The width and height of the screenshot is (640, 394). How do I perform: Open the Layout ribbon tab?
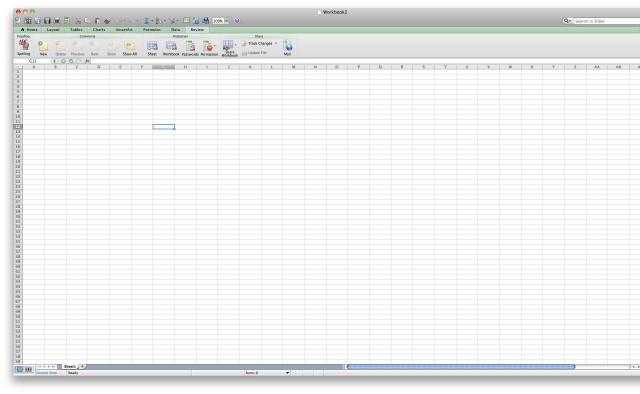53,30
